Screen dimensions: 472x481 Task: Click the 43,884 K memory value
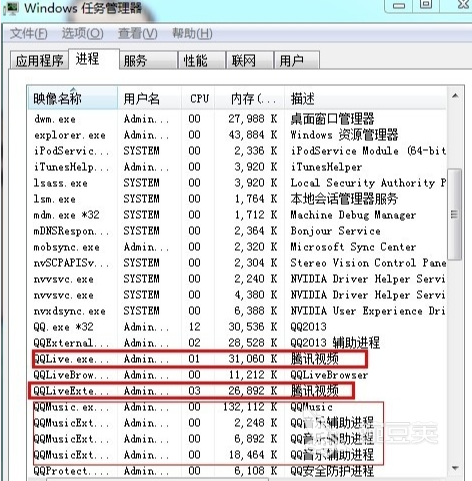pyautogui.click(x=253, y=135)
